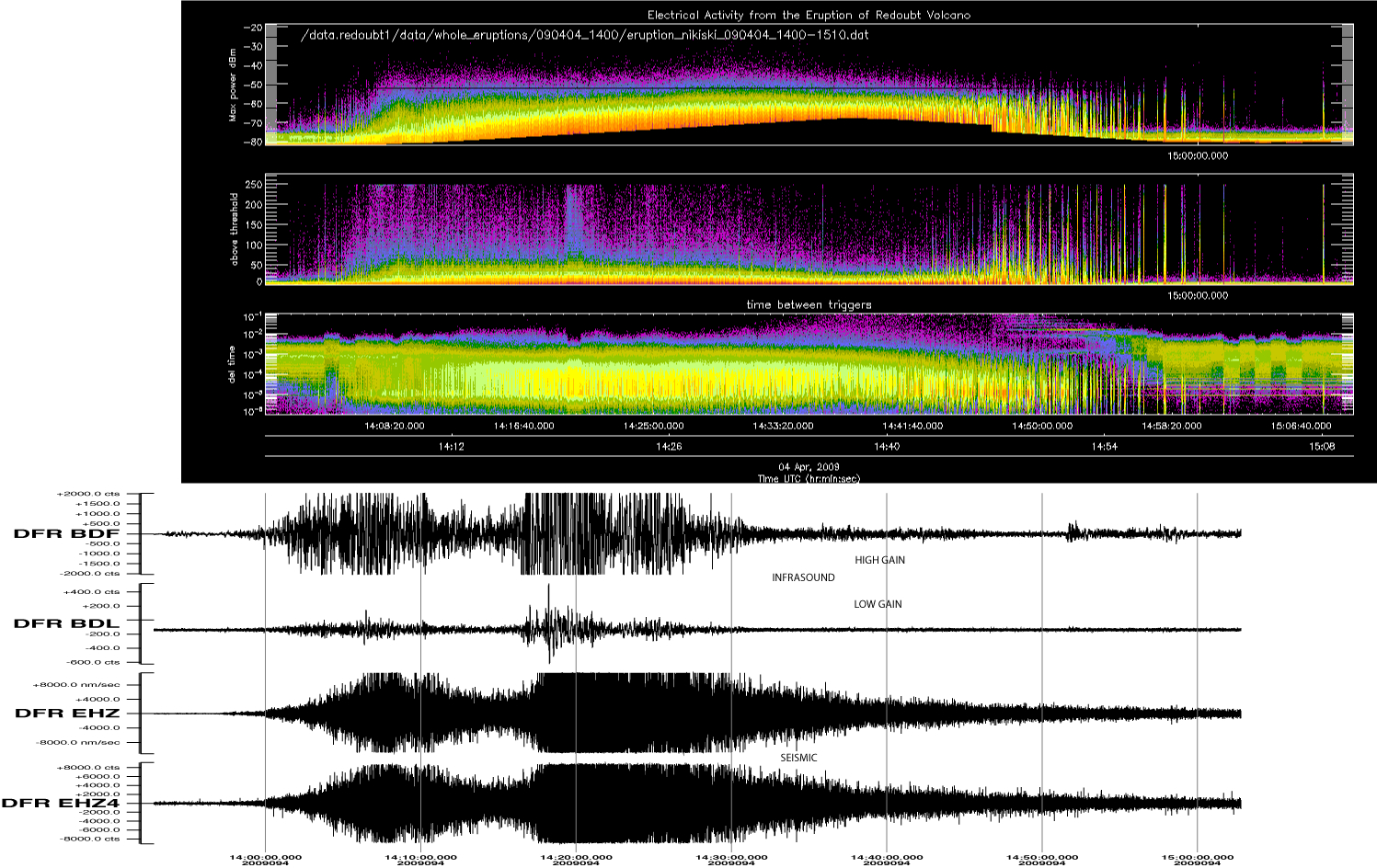The height and width of the screenshot is (868, 1377).
Task: Click the '-2000.0 cts' scale label of DFR BDF
Action: click(x=88, y=573)
